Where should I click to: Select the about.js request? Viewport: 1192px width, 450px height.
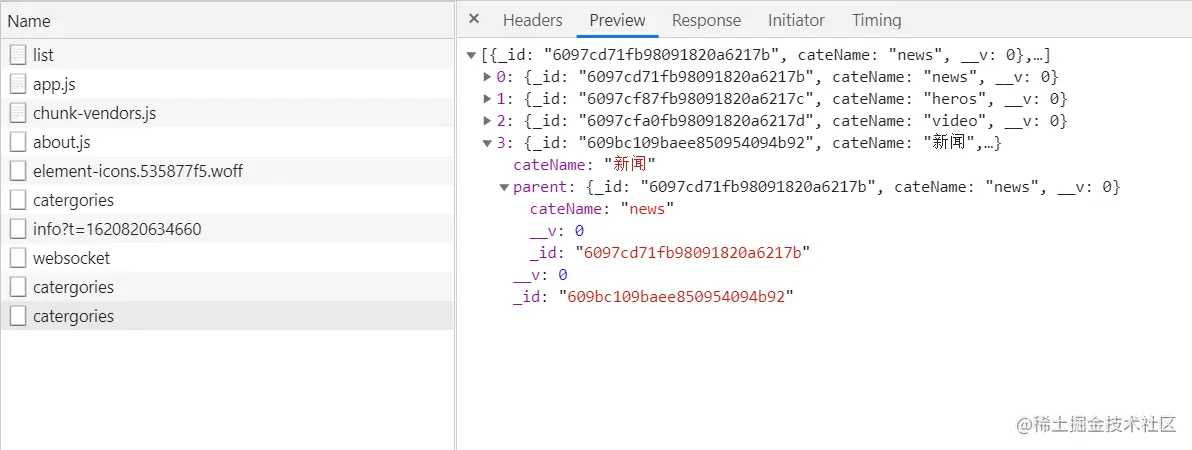(227, 142)
